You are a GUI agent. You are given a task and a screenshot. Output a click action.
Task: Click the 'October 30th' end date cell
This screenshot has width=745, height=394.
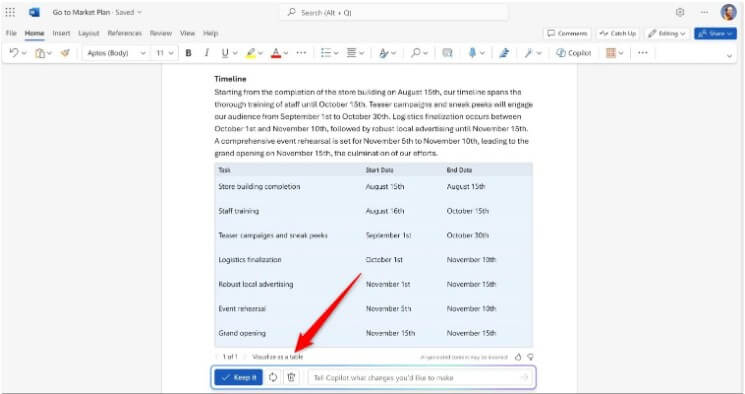(468, 235)
